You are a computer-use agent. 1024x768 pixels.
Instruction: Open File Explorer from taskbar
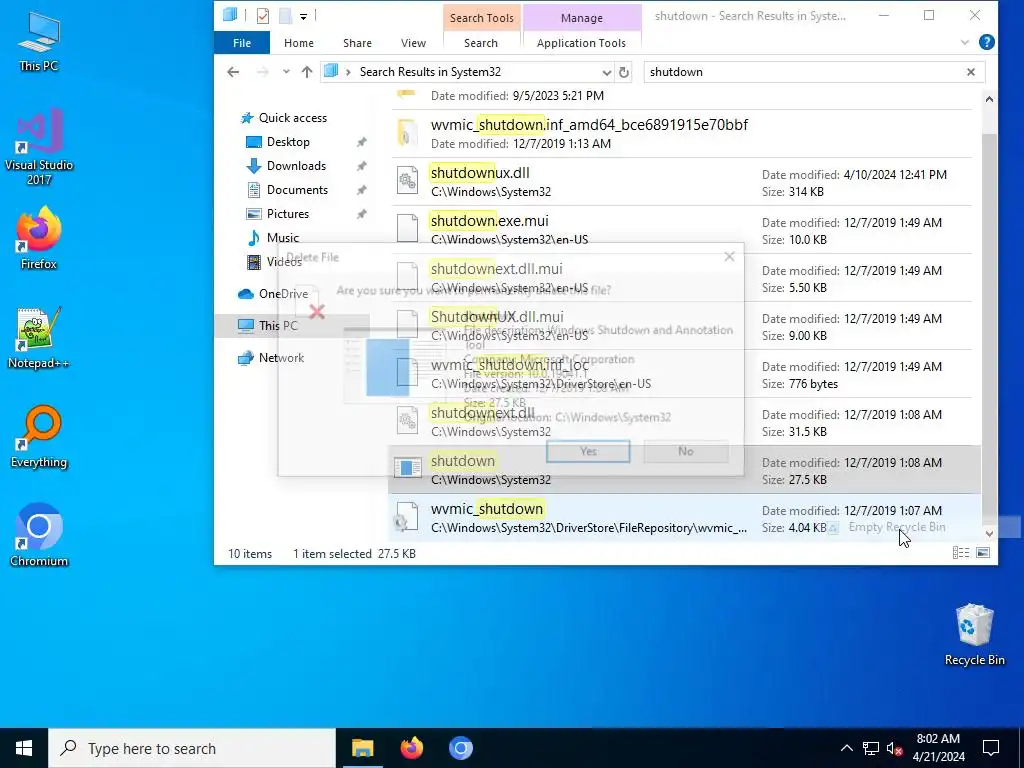362,748
